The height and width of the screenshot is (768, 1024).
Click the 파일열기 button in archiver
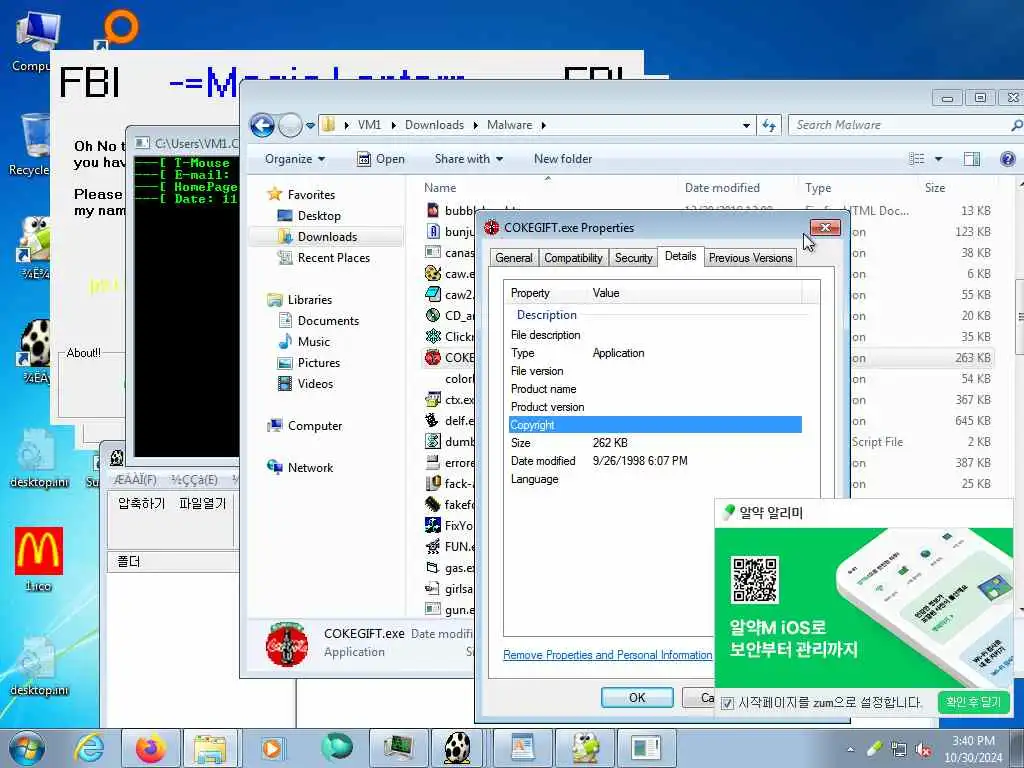(202, 504)
